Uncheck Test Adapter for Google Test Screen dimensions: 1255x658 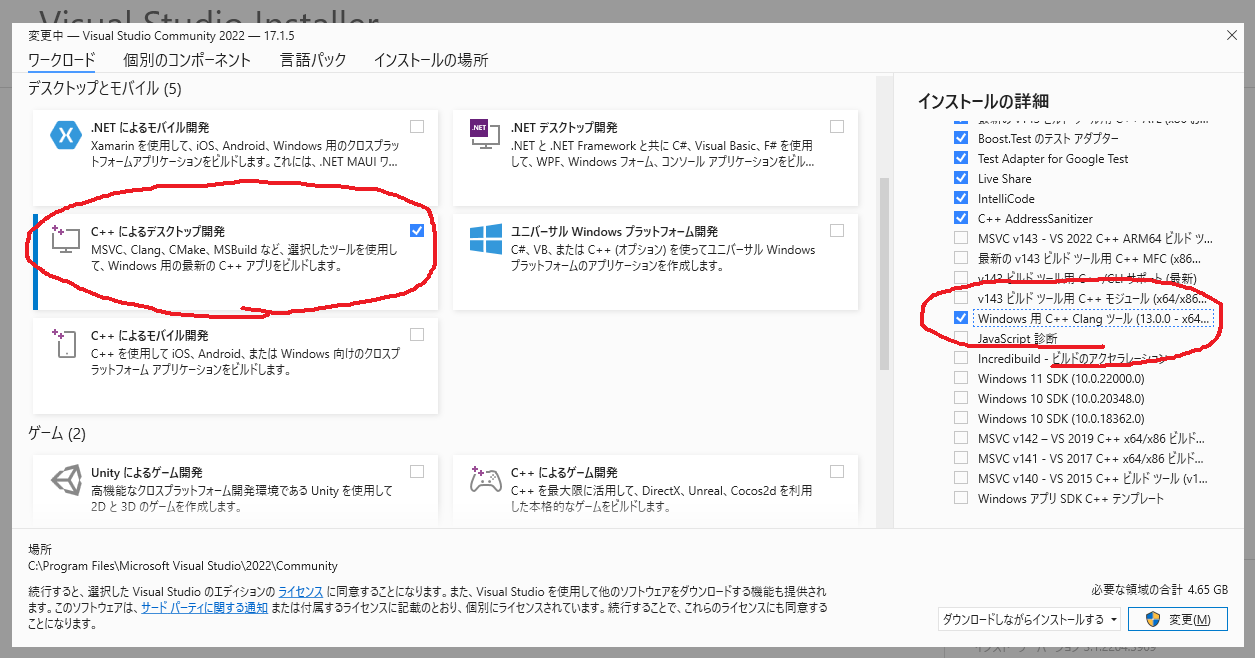coord(961,158)
